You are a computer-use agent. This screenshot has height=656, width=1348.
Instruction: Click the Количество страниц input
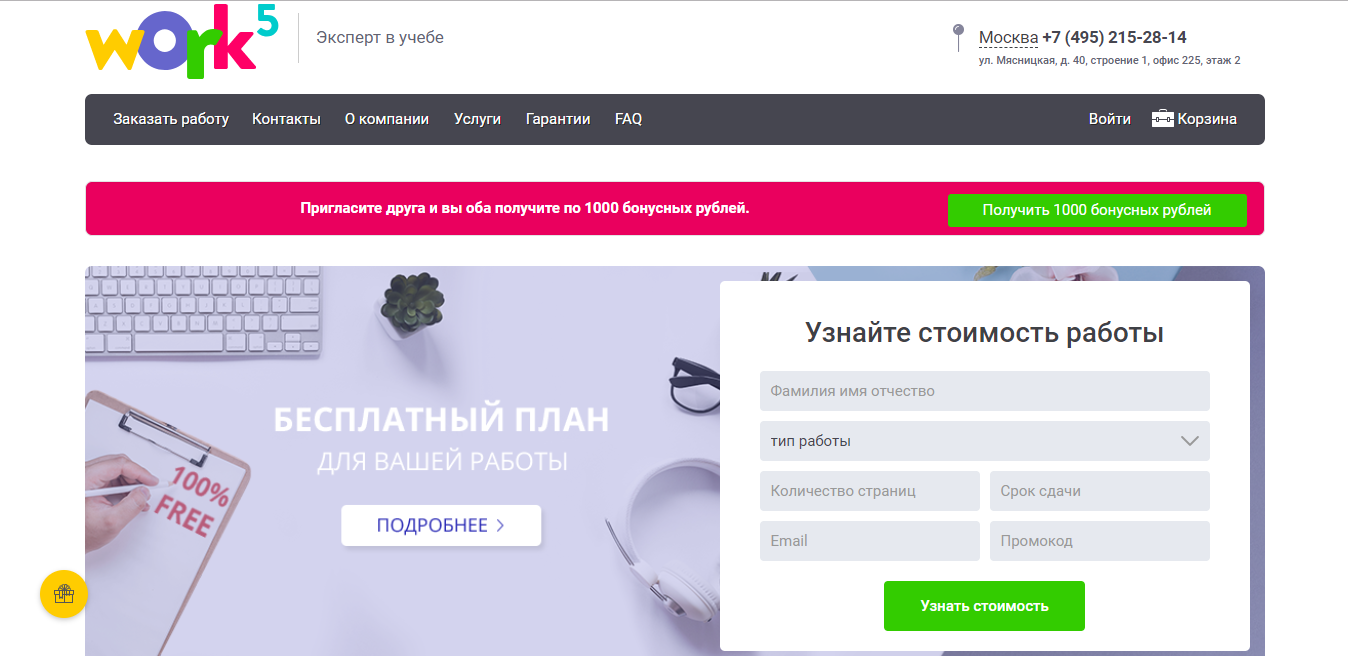tap(869, 491)
